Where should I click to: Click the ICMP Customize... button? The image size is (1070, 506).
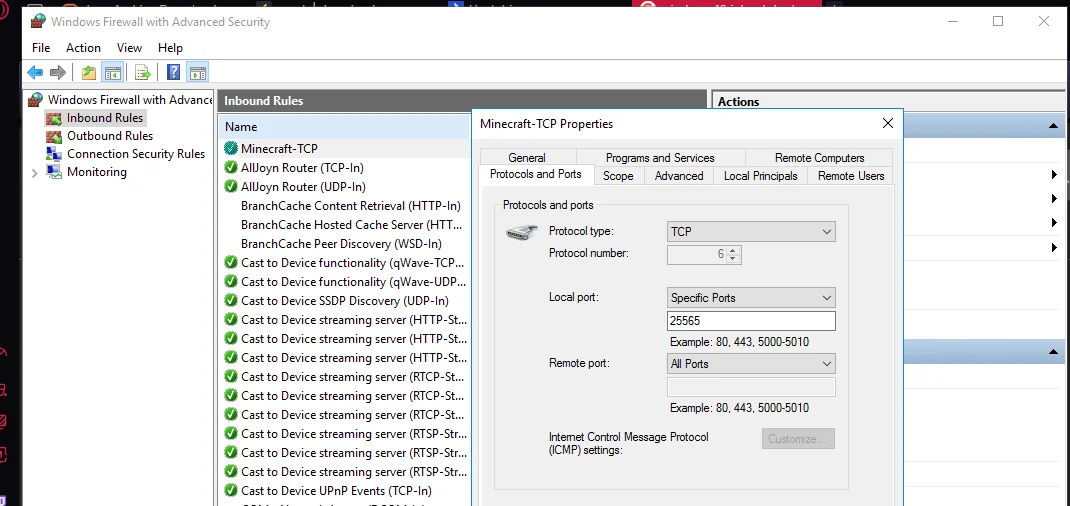798,438
